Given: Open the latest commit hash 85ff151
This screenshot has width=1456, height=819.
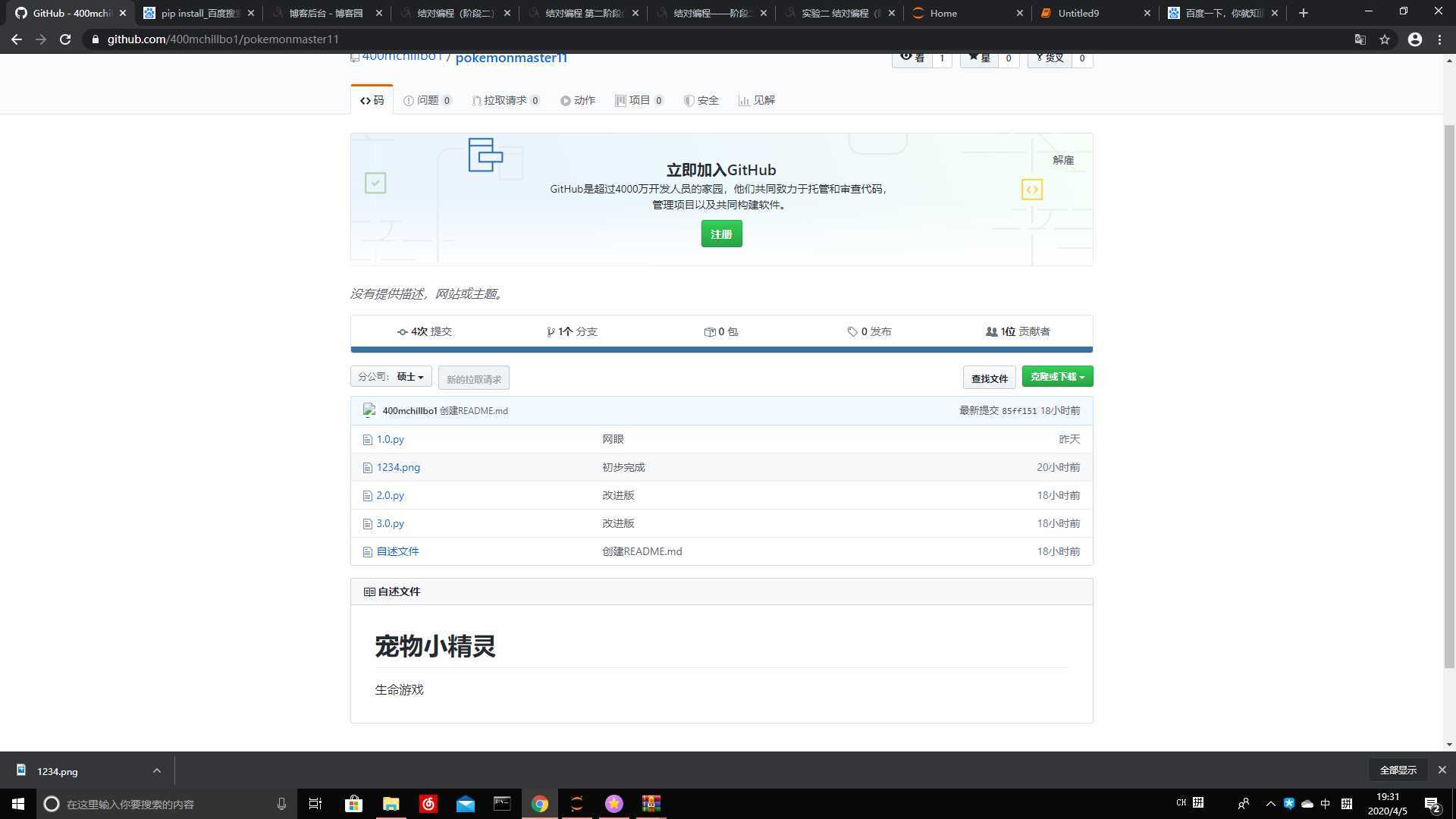Looking at the screenshot, I should pyautogui.click(x=1018, y=411).
